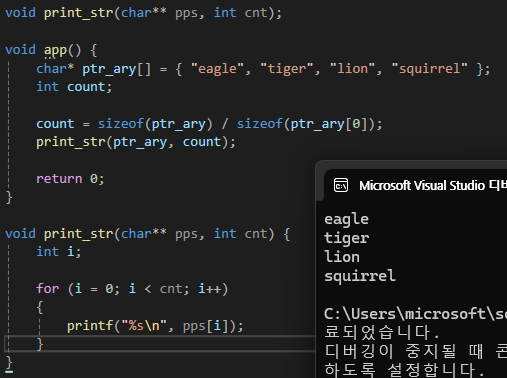The width and height of the screenshot is (507, 378).
Task: Click the "int count;" declaration line
Action: (x=74, y=87)
